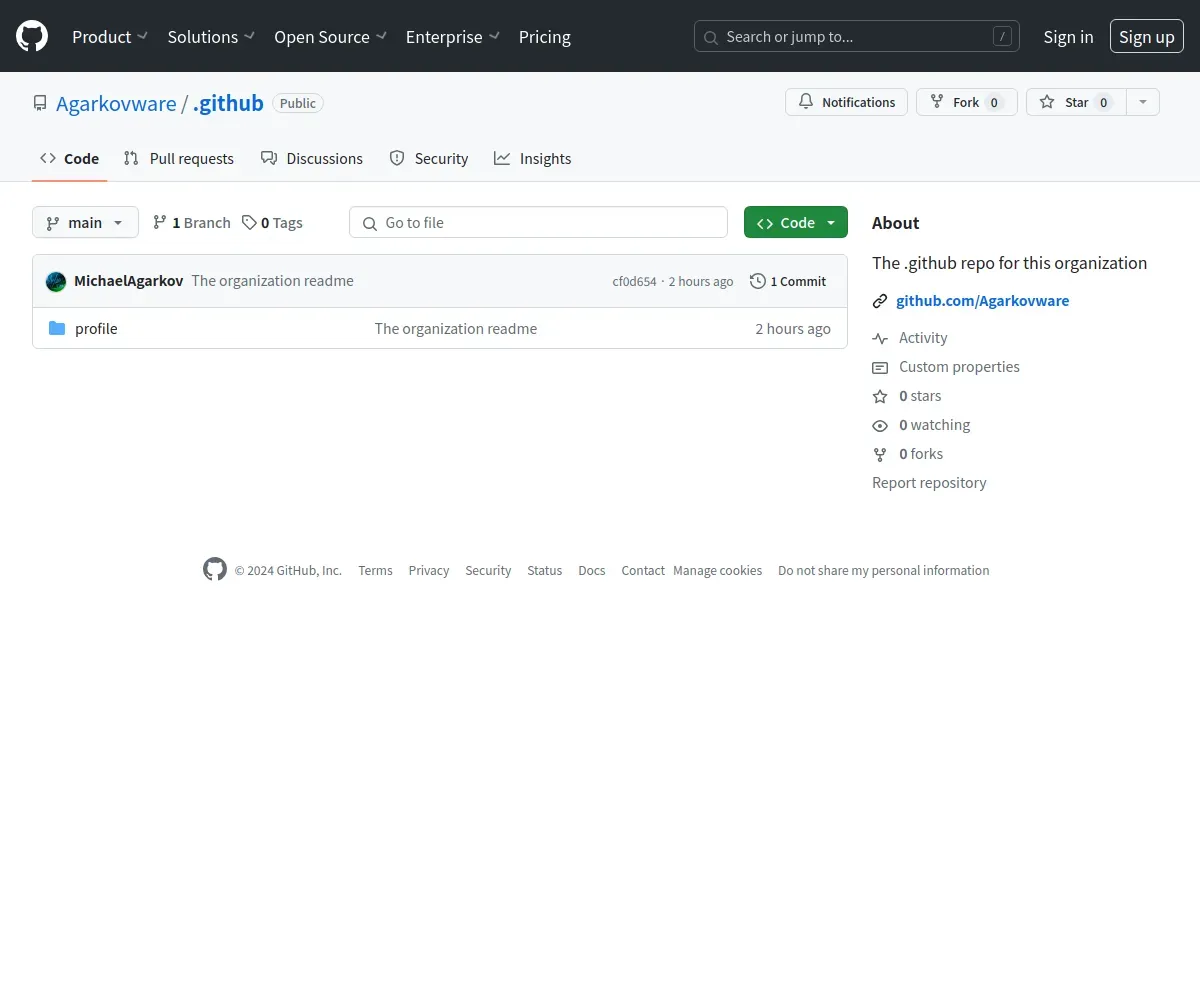Click Do not share my personal information
The image size is (1200, 1000).
pyautogui.click(x=884, y=570)
